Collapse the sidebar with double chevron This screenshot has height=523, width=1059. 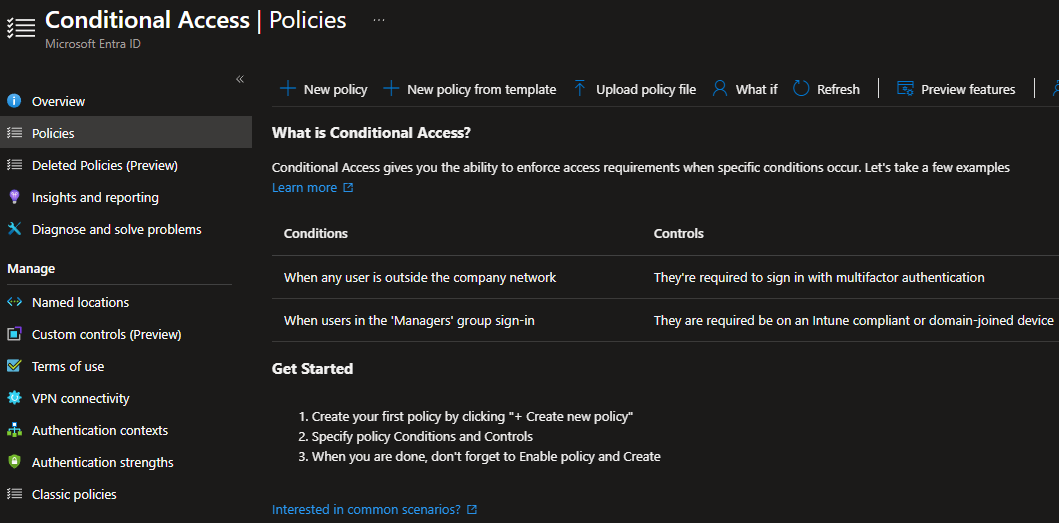coord(240,80)
